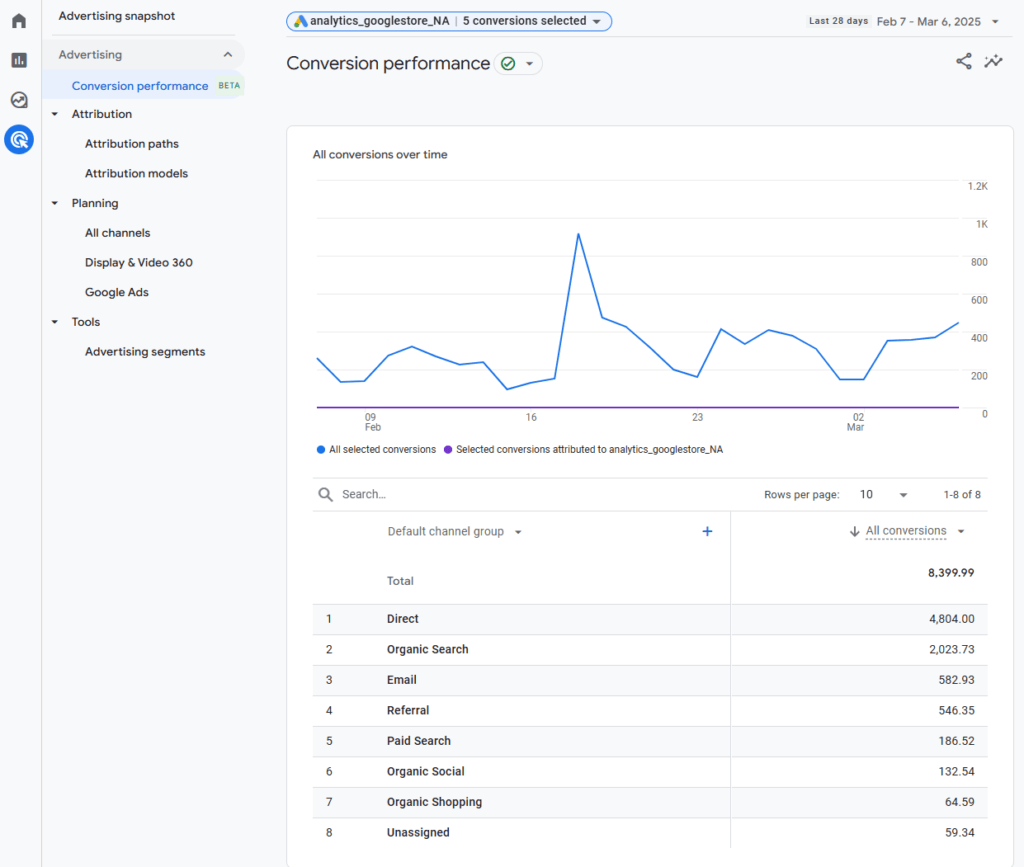Click inside the table Search field

[400, 493]
